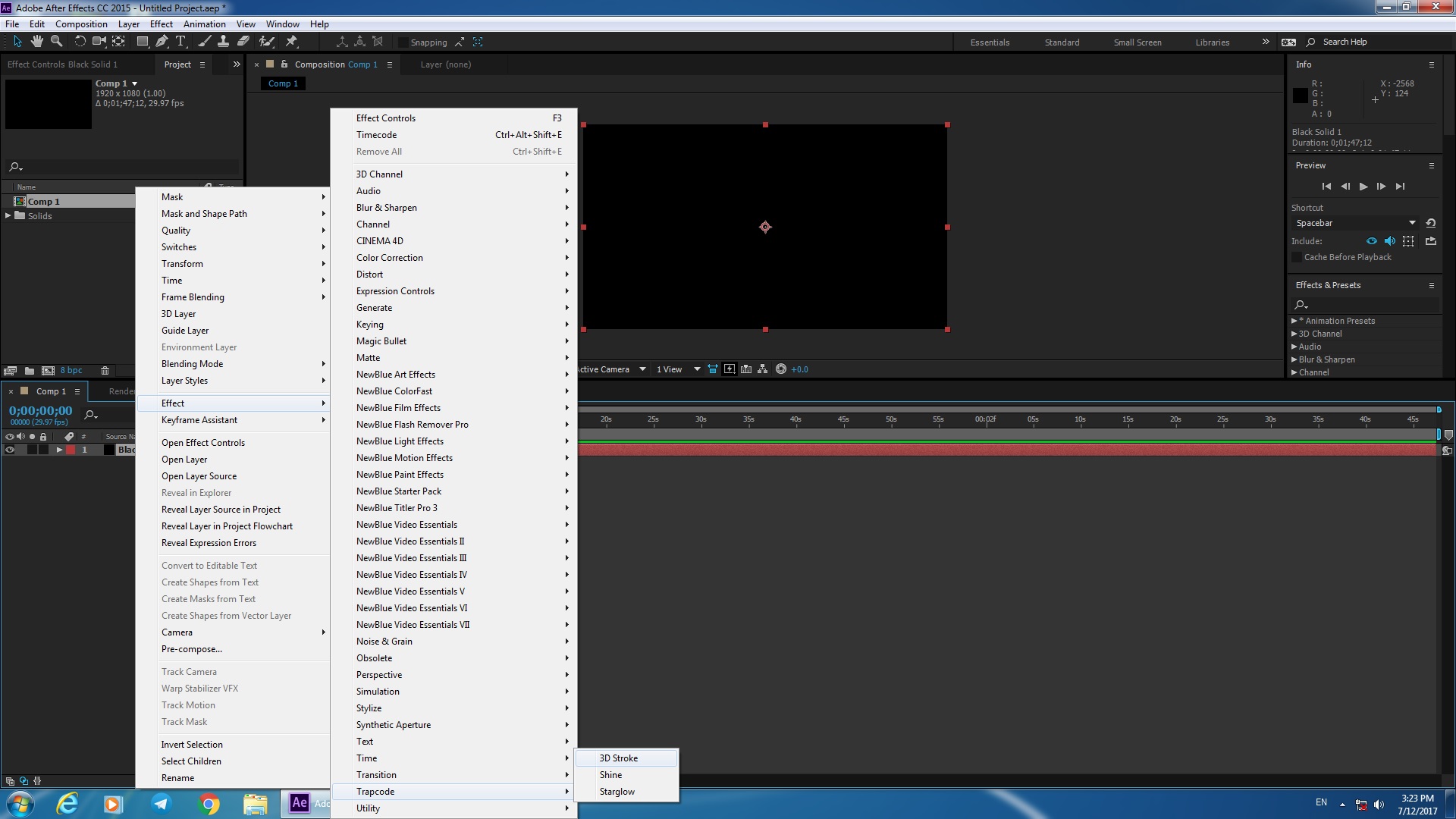Play the preview
1456x819 pixels.
1363,187
